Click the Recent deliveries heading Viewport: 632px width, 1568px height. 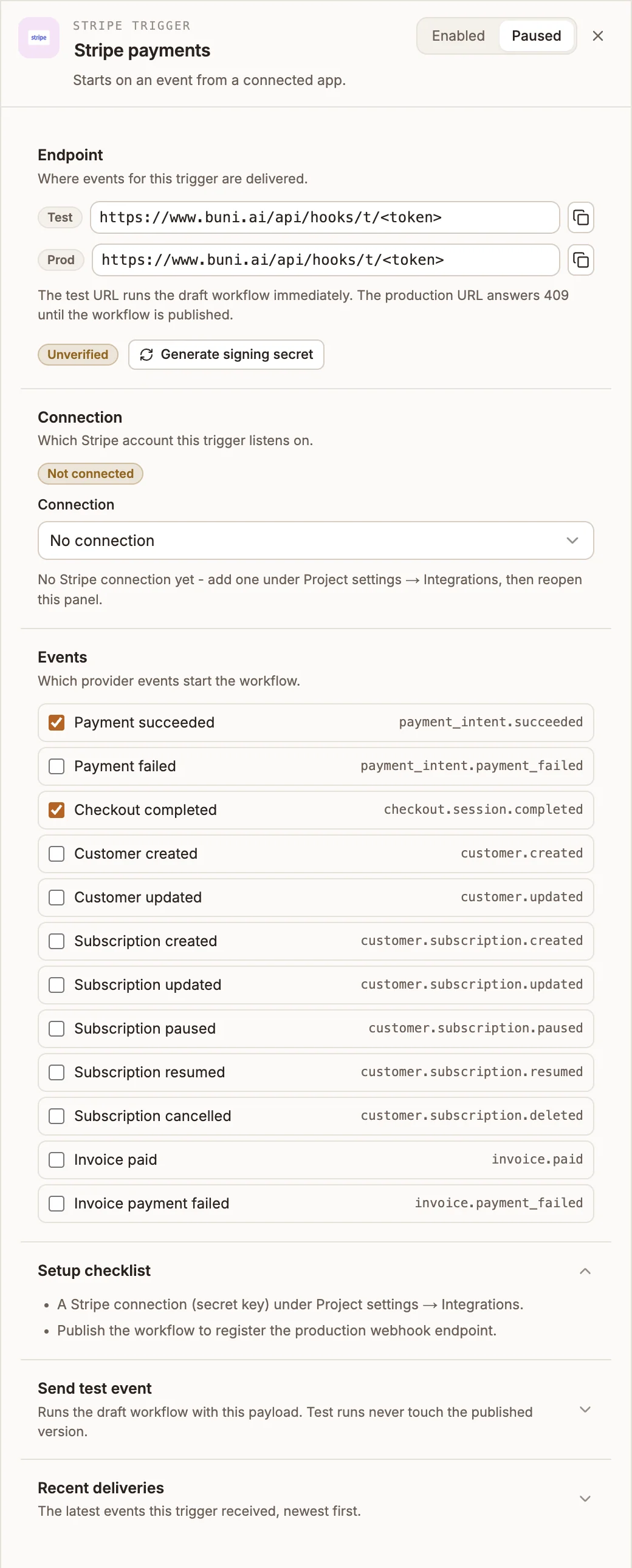(101, 1488)
